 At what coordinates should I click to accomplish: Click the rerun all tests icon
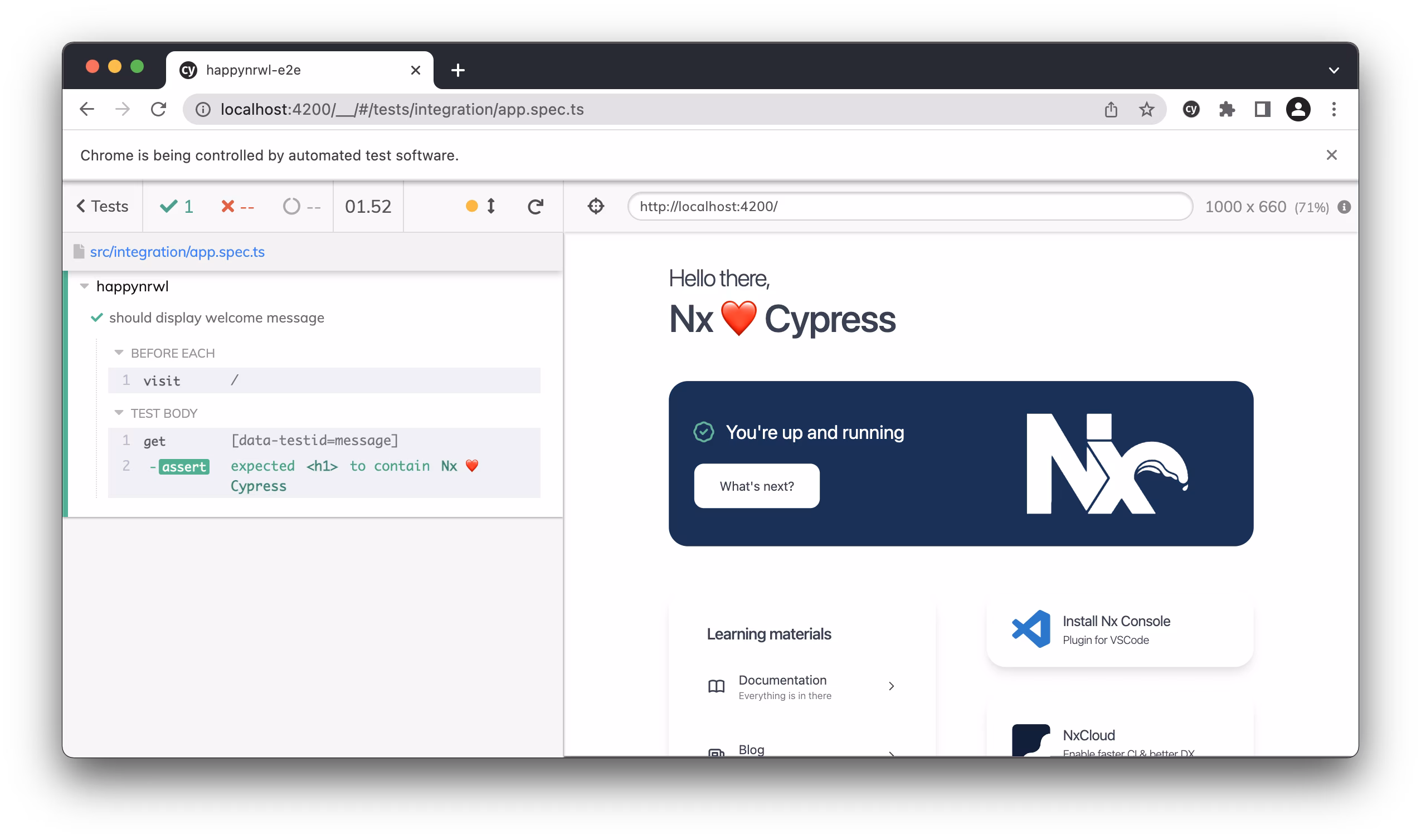click(535, 207)
